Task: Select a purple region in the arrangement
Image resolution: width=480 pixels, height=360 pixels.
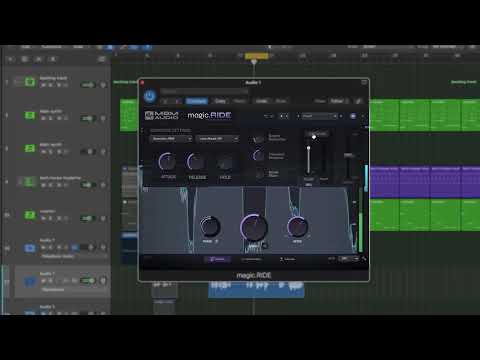Action: [x=415, y=182]
